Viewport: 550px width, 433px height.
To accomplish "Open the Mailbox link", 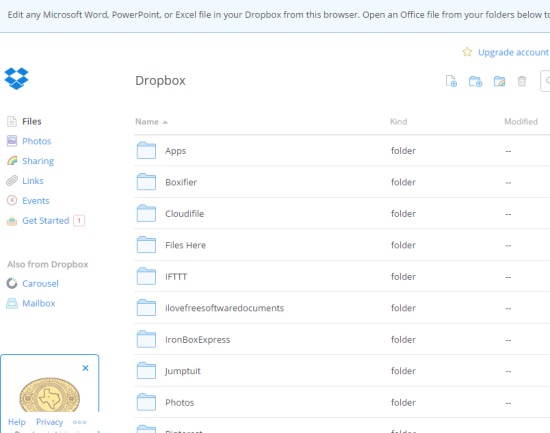I will coord(39,303).
